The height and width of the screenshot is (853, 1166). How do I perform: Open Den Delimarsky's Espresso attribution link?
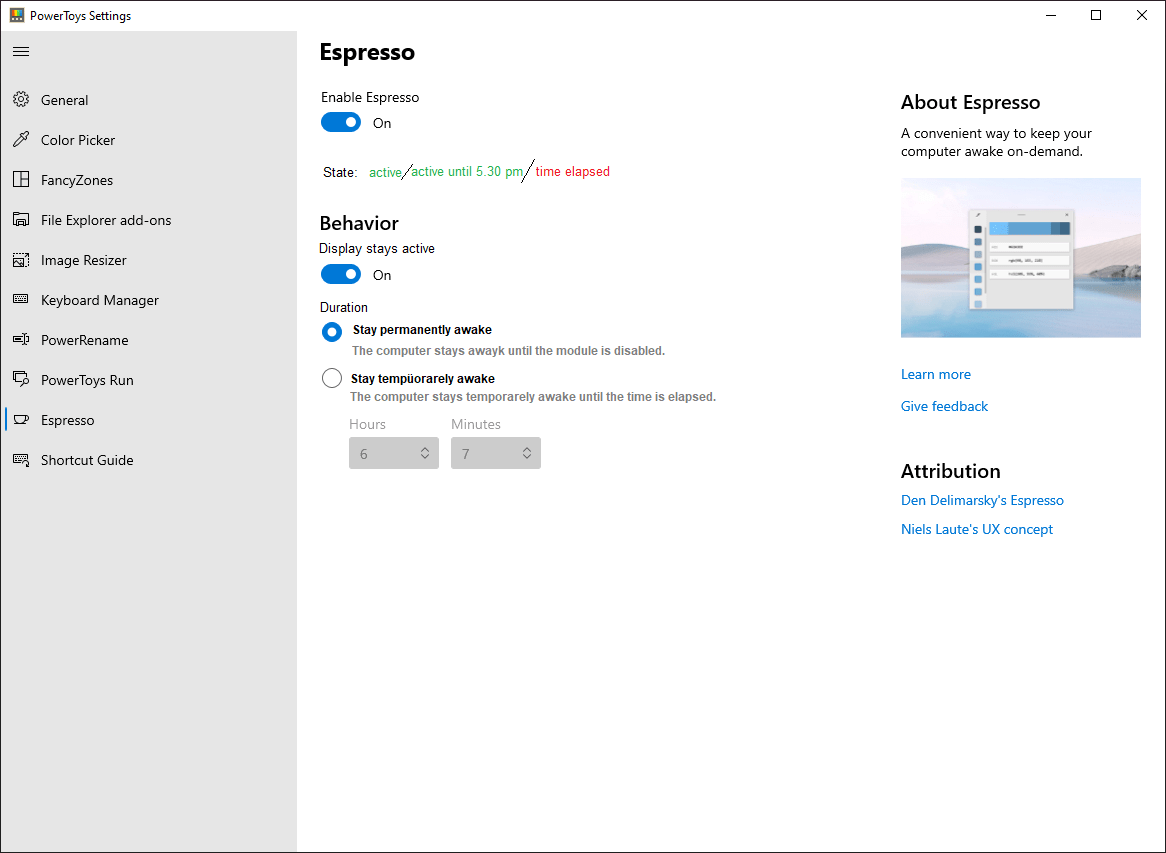982,500
